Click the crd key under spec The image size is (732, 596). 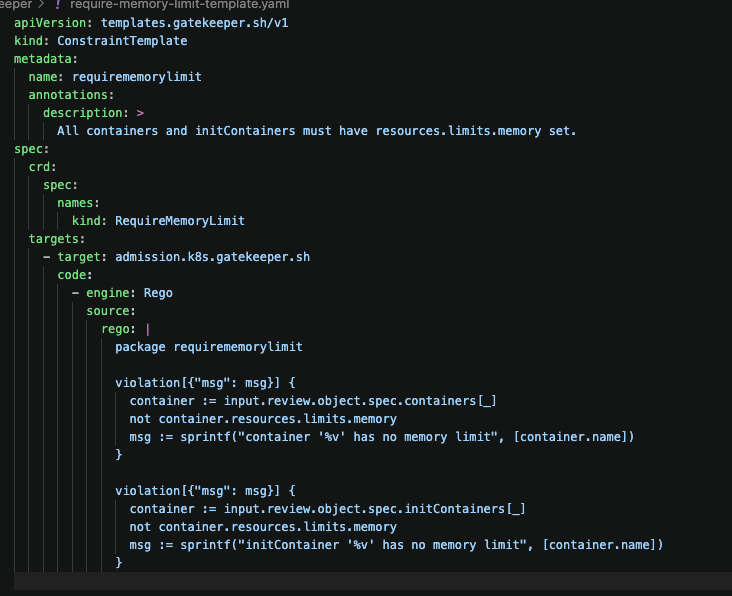coord(42,167)
